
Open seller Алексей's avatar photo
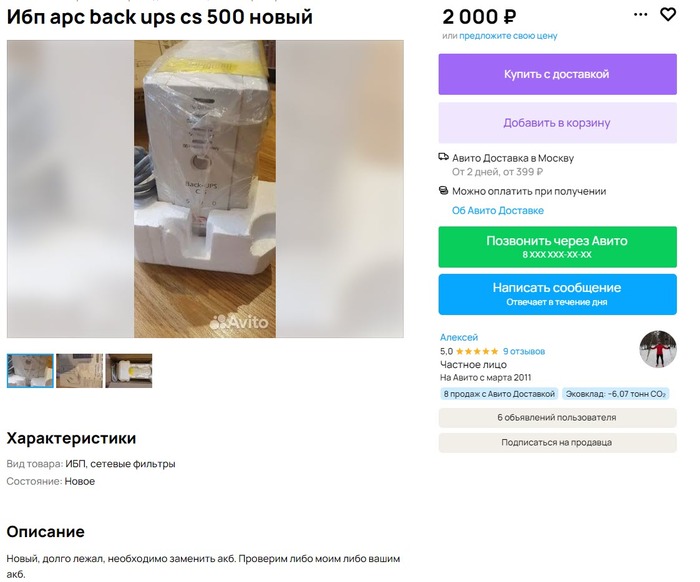(658, 349)
